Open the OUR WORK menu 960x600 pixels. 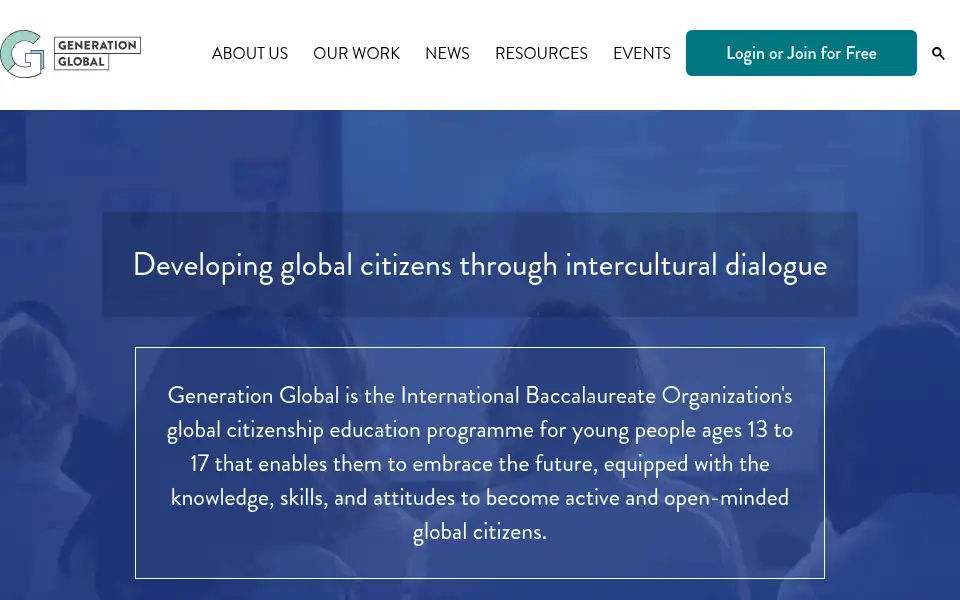click(x=356, y=54)
